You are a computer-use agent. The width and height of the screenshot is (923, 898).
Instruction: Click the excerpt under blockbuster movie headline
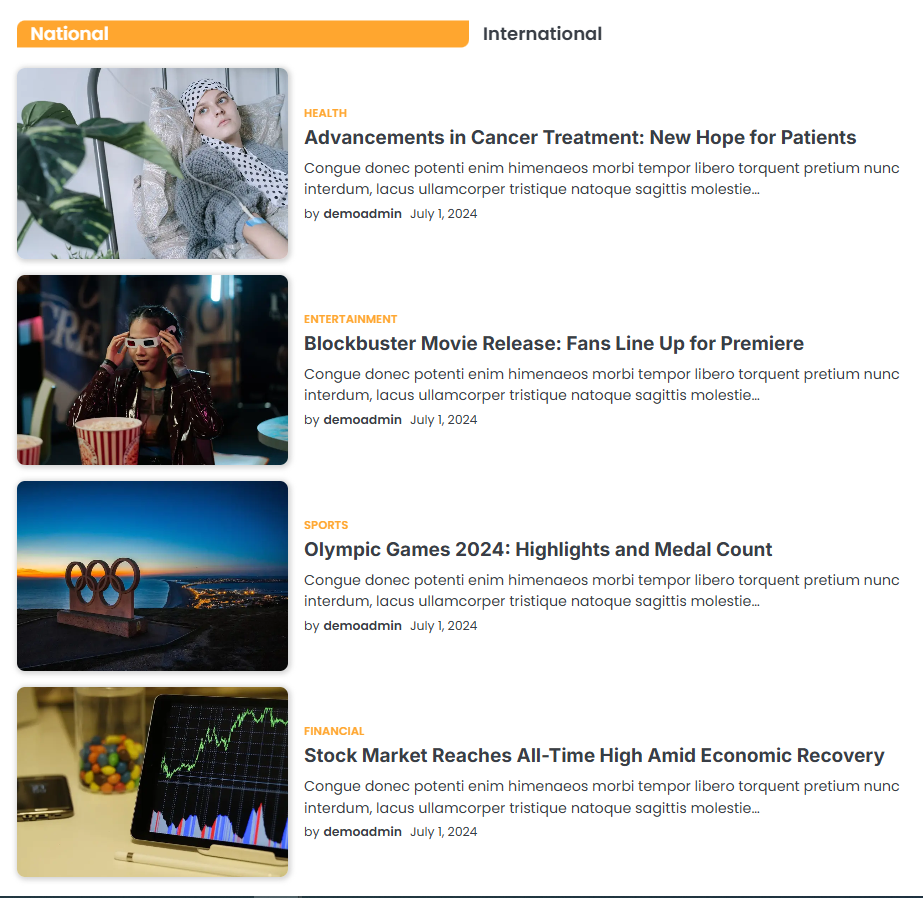coord(602,384)
